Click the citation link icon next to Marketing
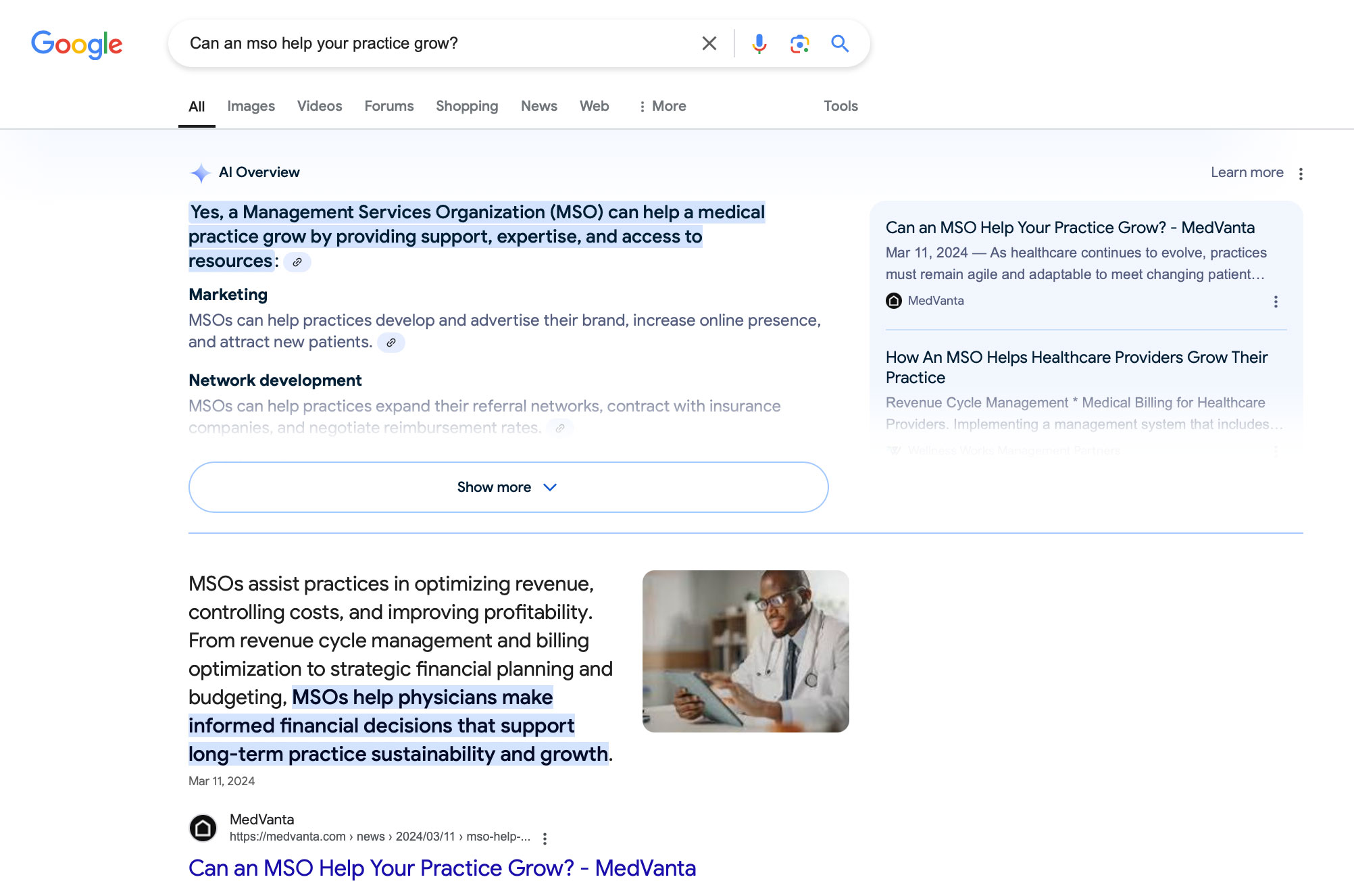This screenshot has height=896, width=1354. click(x=392, y=342)
